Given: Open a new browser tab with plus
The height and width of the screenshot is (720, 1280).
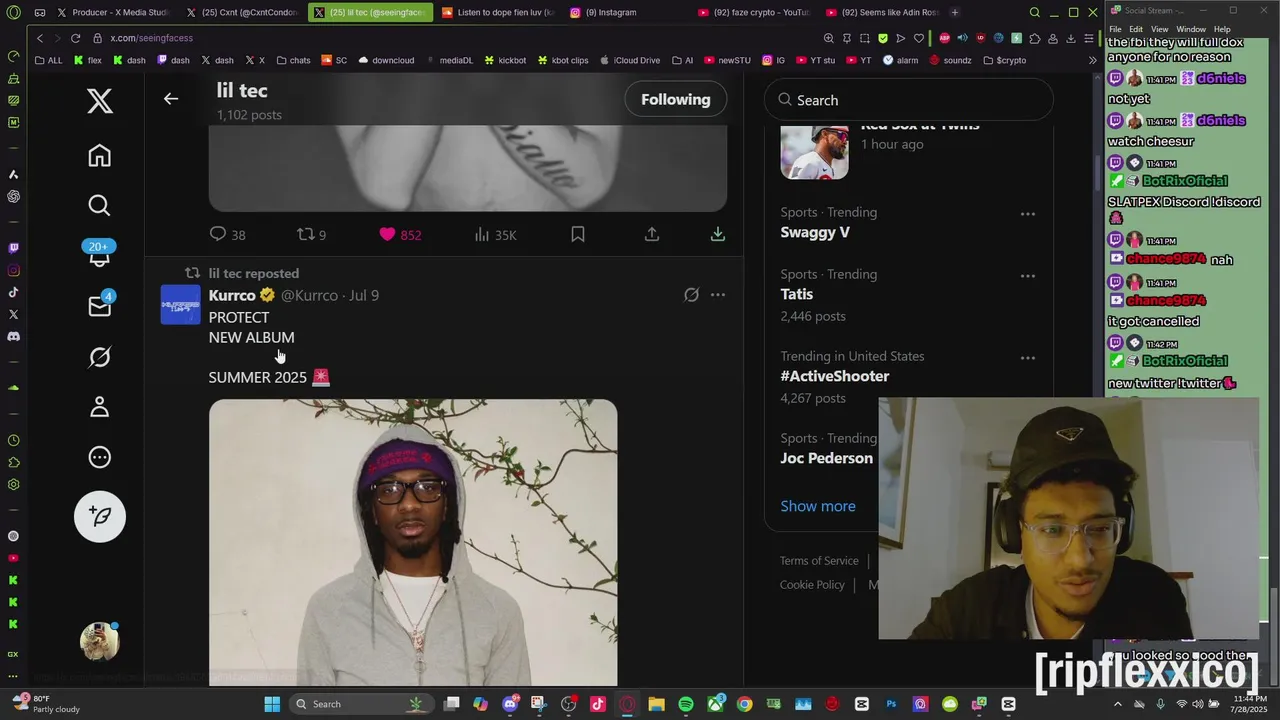Looking at the screenshot, I should pyautogui.click(x=955, y=12).
